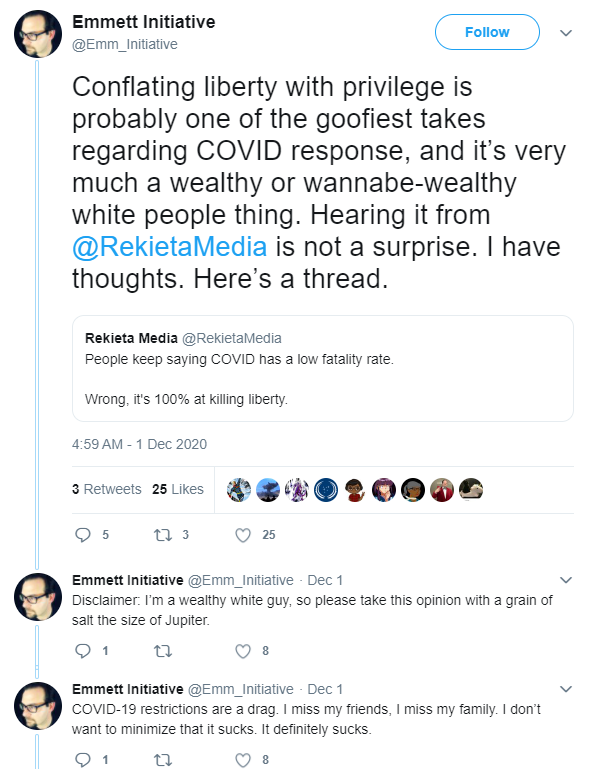Viewport: 595px width, 769px height.
Task: Expand options chevron on COVID-19 restrictions tweet
Action: pyautogui.click(x=566, y=689)
